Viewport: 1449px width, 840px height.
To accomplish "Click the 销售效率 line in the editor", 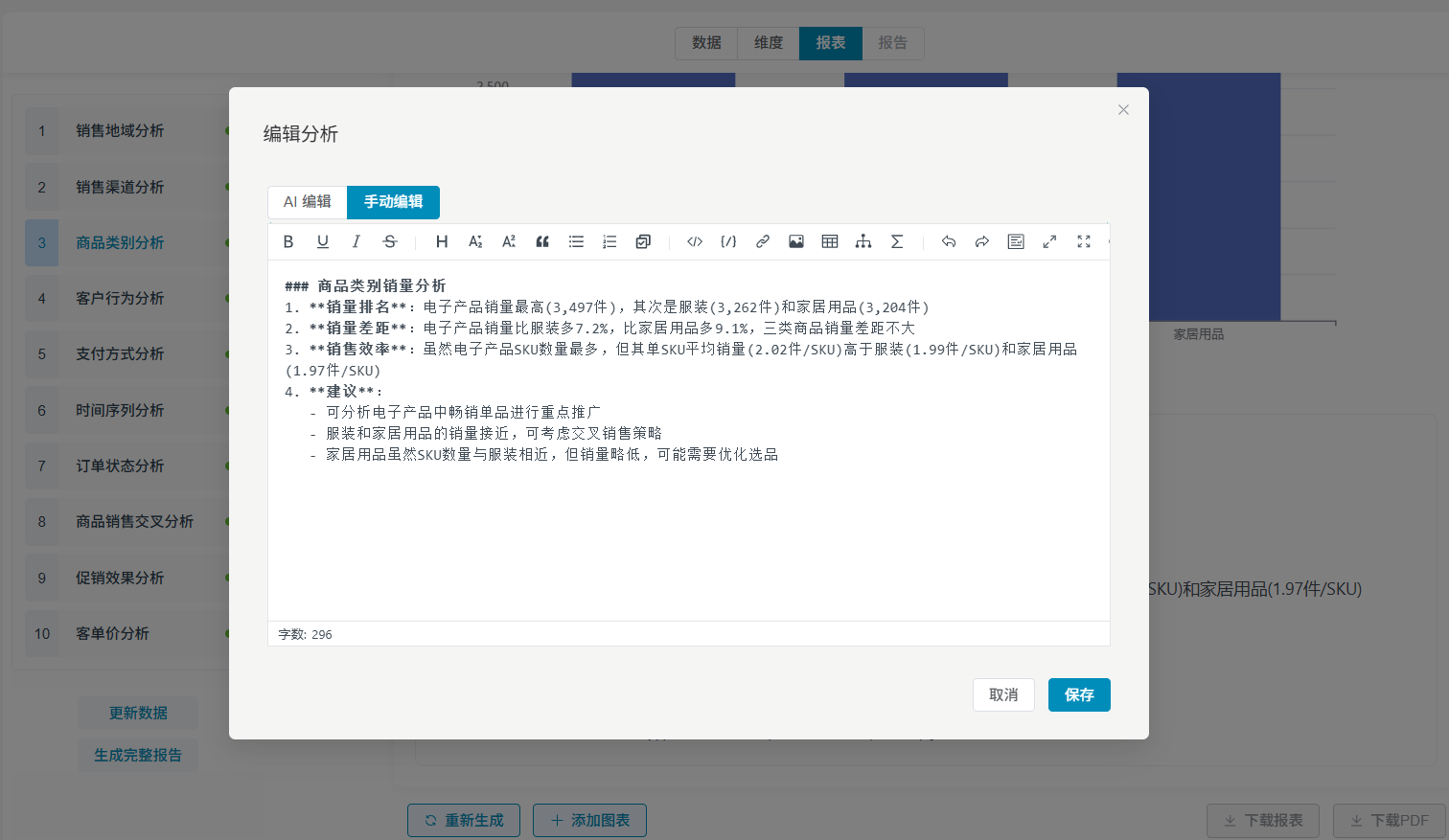I will point(681,359).
